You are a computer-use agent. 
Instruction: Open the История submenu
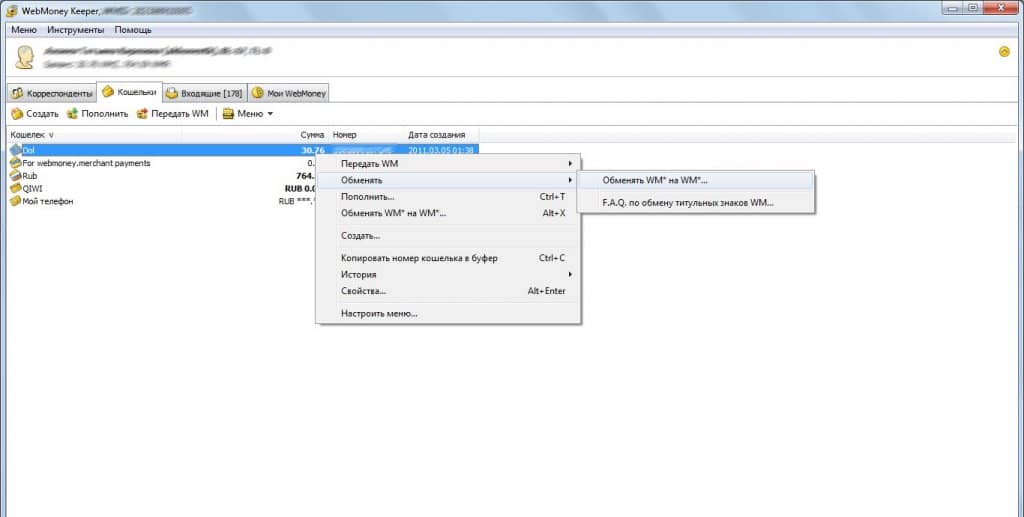[447, 275]
